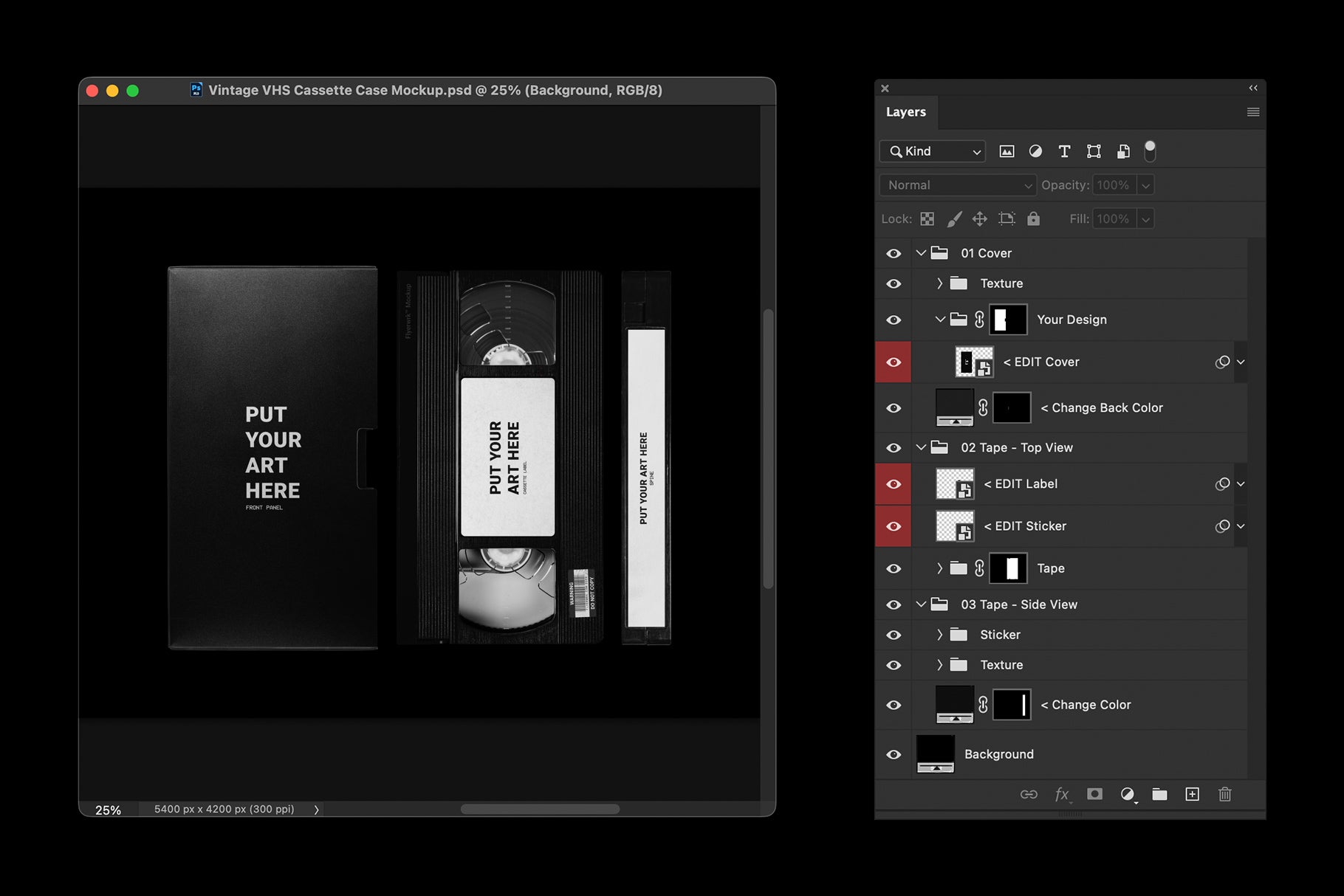Viewport: 1344px width, 896px height.
Task: Filter layers by adjustment layers icon
Action: click(x=1035, y=151)
